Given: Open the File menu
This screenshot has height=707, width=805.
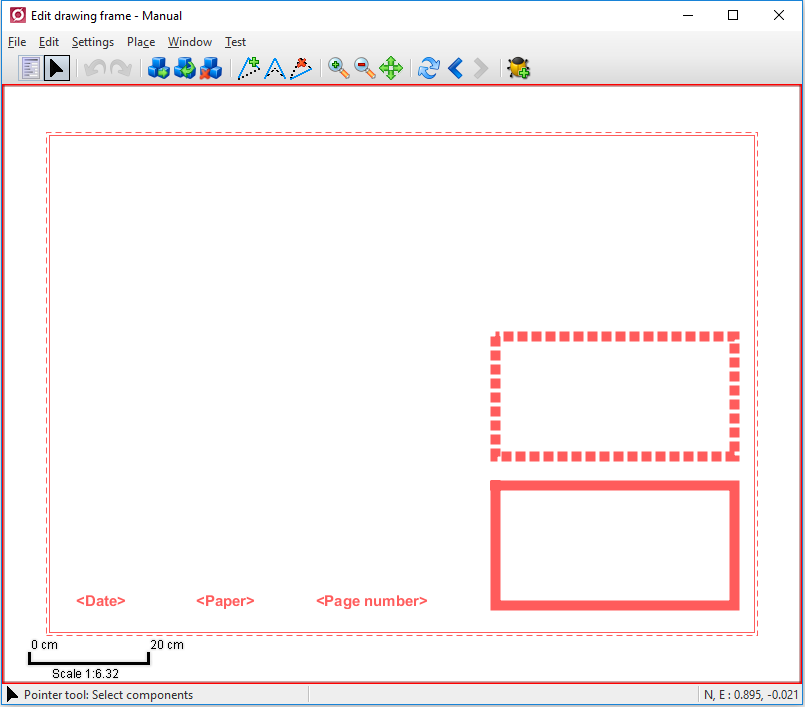Looking at the screenshot, I should 17,42.
